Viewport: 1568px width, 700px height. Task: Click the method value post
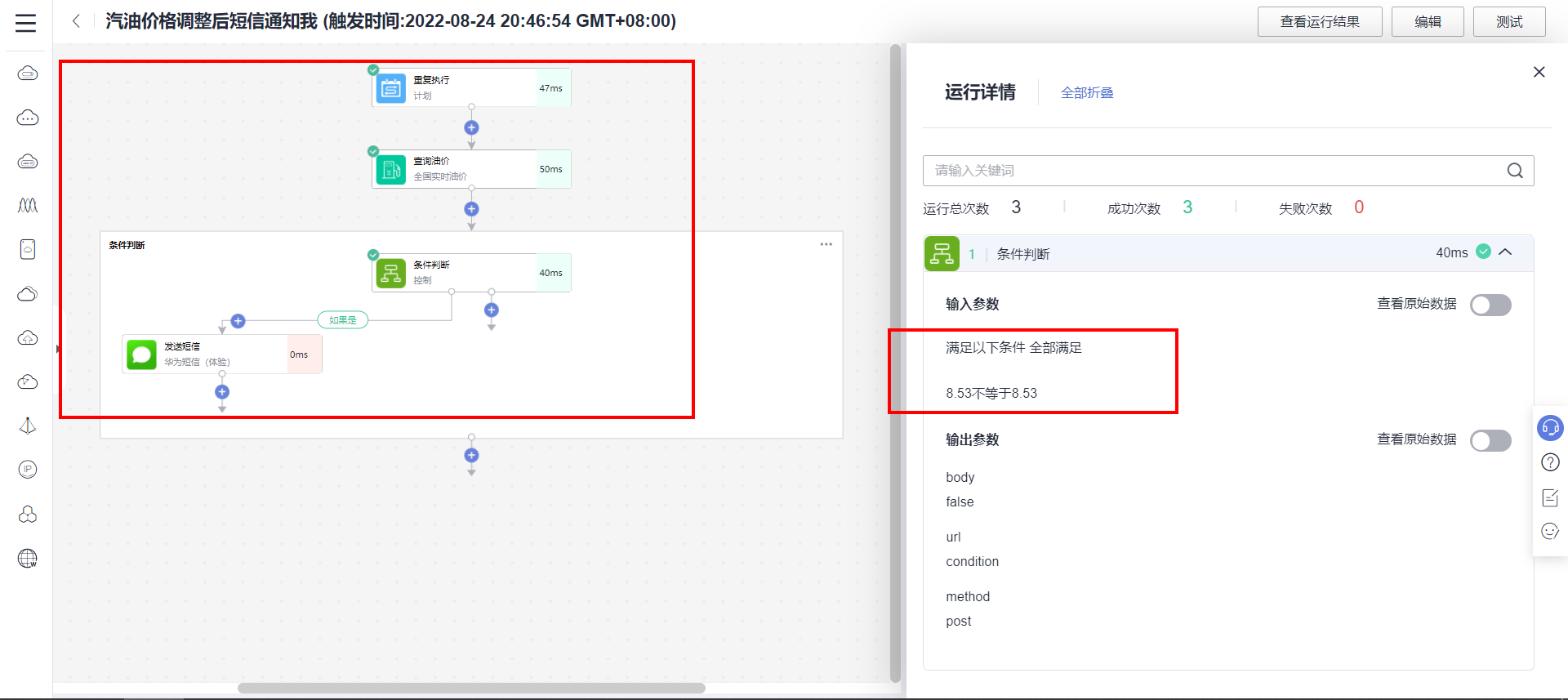point(959,621)
